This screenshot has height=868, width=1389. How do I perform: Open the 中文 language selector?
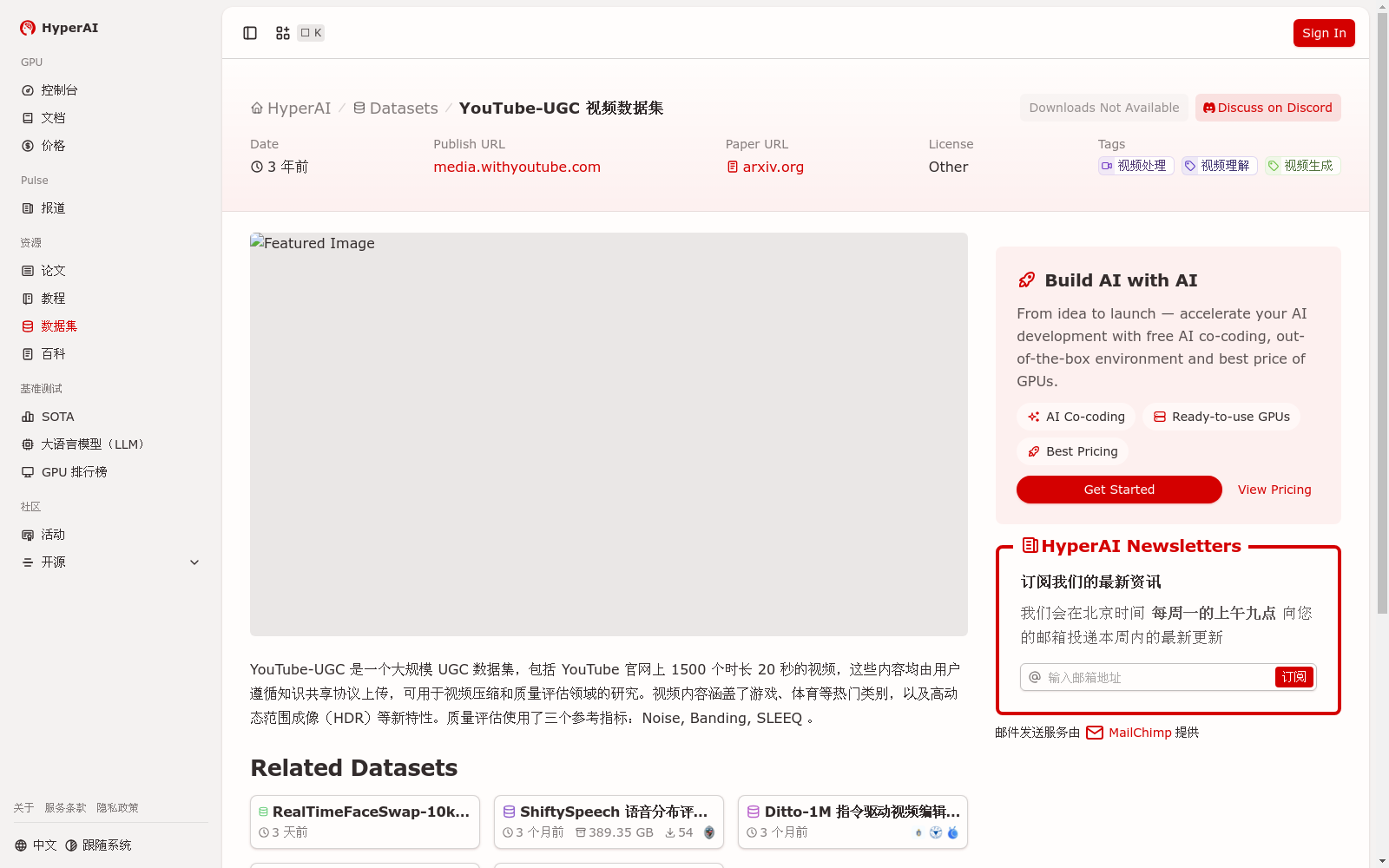36,845
